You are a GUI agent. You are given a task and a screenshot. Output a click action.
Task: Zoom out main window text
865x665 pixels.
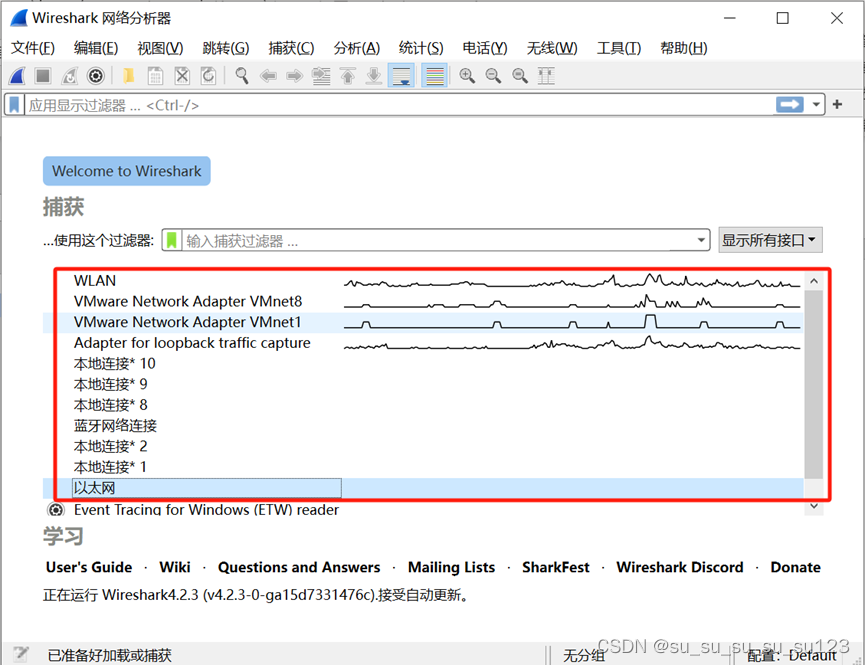point(493,76)
